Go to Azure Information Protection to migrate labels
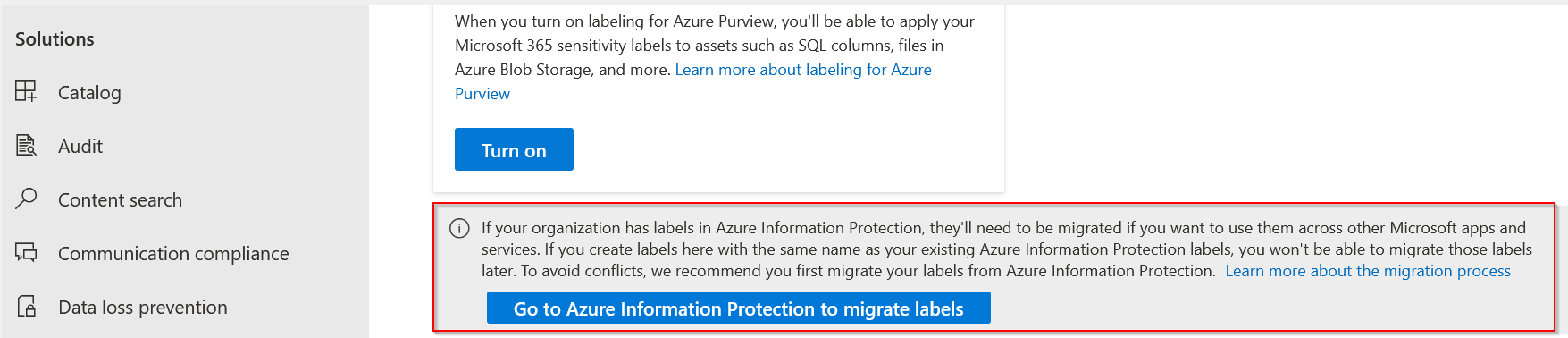The image size is (1568, 338). pos(739,308)
